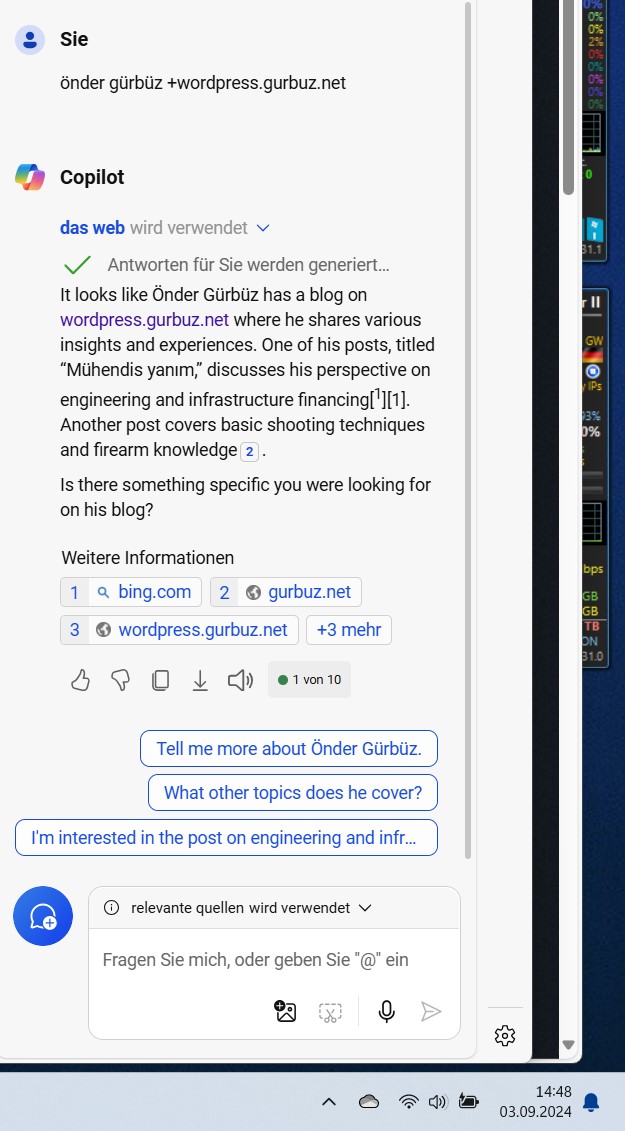The height and width of the screenshot is (1131, 625).
Task: Click inline citation 2 badge
Action: pyautogui.click(x=249, y=452)
